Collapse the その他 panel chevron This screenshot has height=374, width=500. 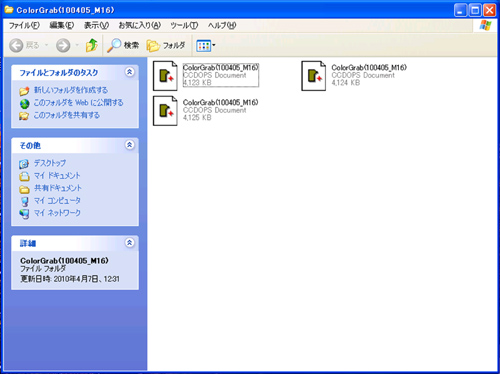click(x=129, y=145)
